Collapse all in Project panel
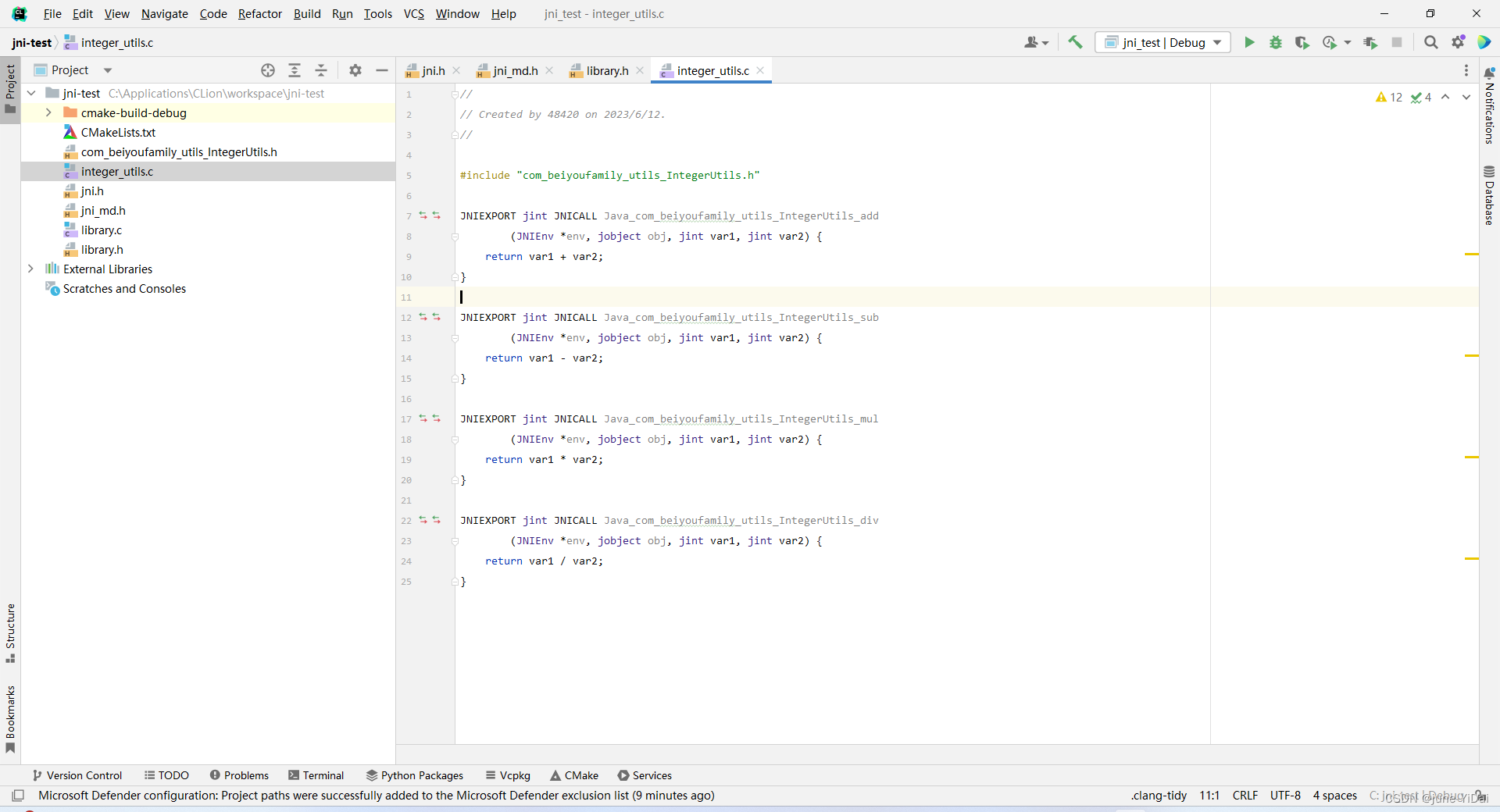This screenshot has height=812, width=1500. pyautogui.click(x=321, y=70)
